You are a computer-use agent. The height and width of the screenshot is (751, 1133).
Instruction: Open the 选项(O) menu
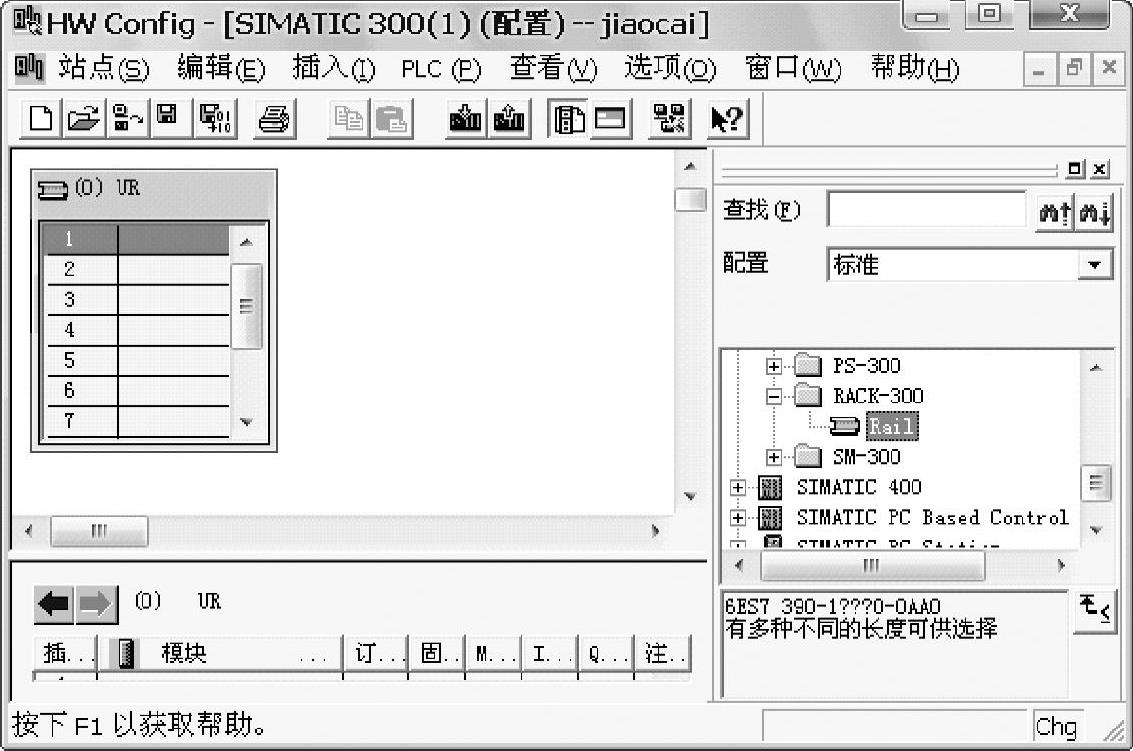pyautogui.click(x=670, y=68)
